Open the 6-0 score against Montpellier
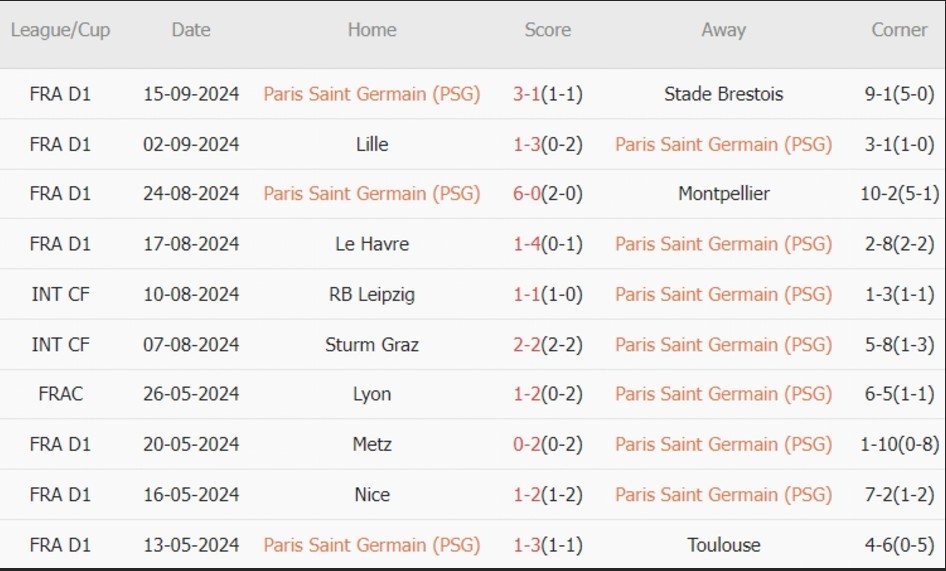 pyautogui.click(x=527, y=194)
